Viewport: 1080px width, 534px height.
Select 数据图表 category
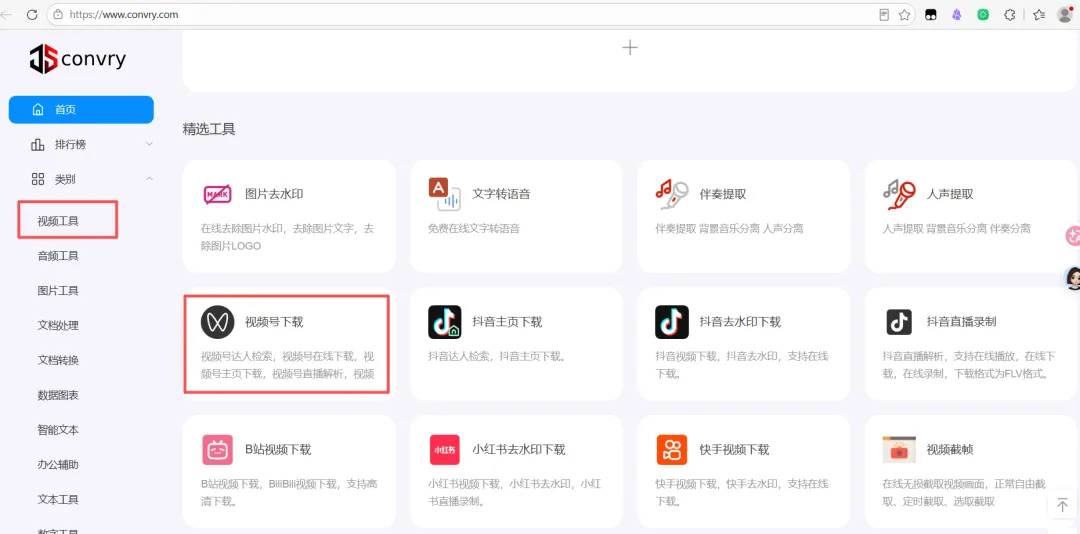pos(58,396)
